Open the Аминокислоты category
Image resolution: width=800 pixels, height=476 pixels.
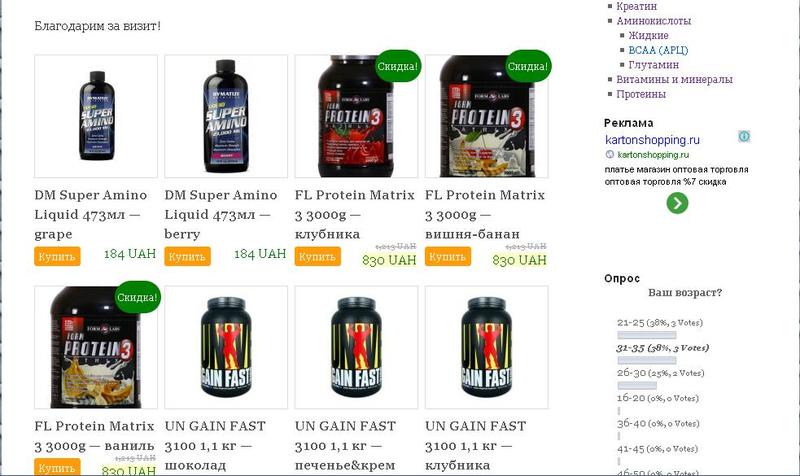click(654, 21)
